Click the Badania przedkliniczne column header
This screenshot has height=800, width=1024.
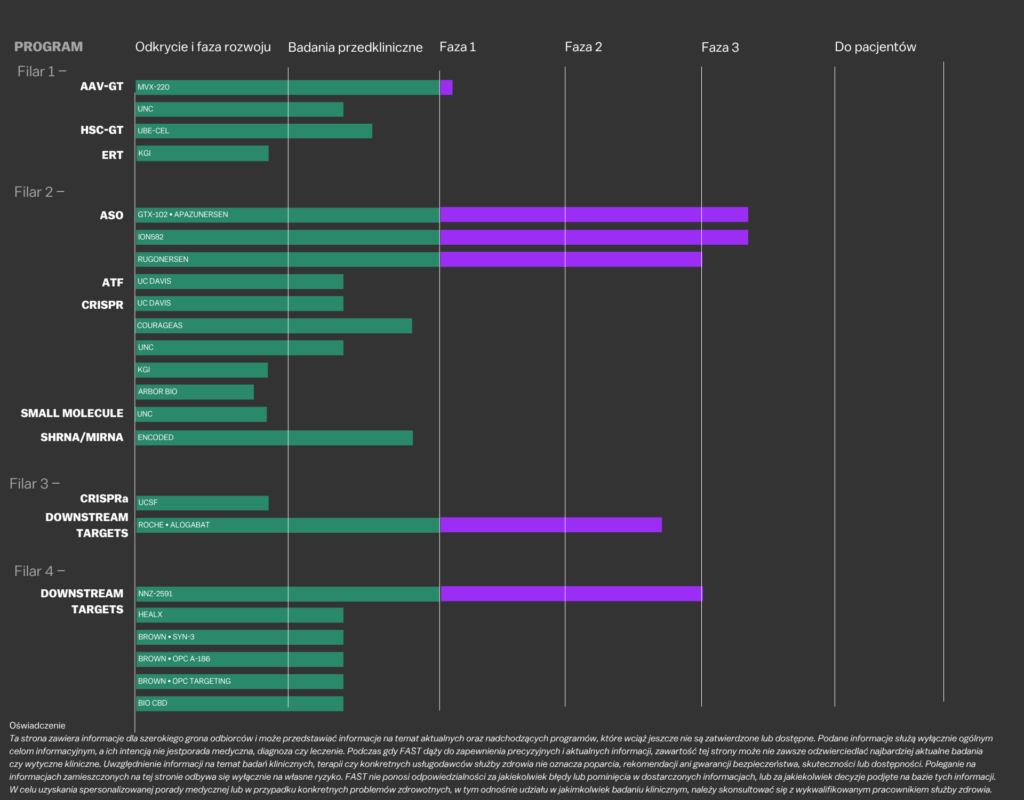355,47
